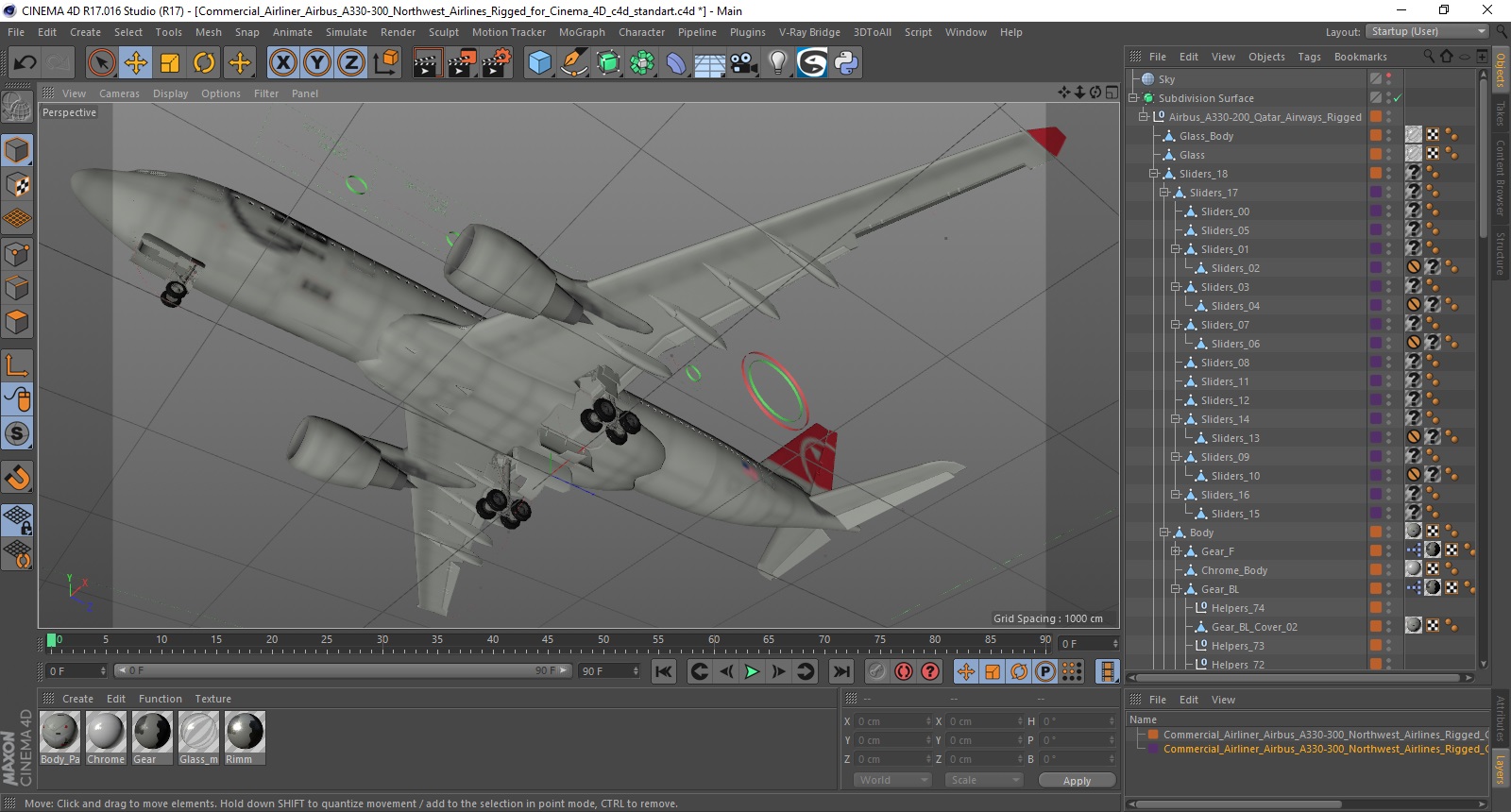Toggle Sky visibility dots
Image resolution: width=1511 pixels, height=812 pixels.
[1389, 79]
